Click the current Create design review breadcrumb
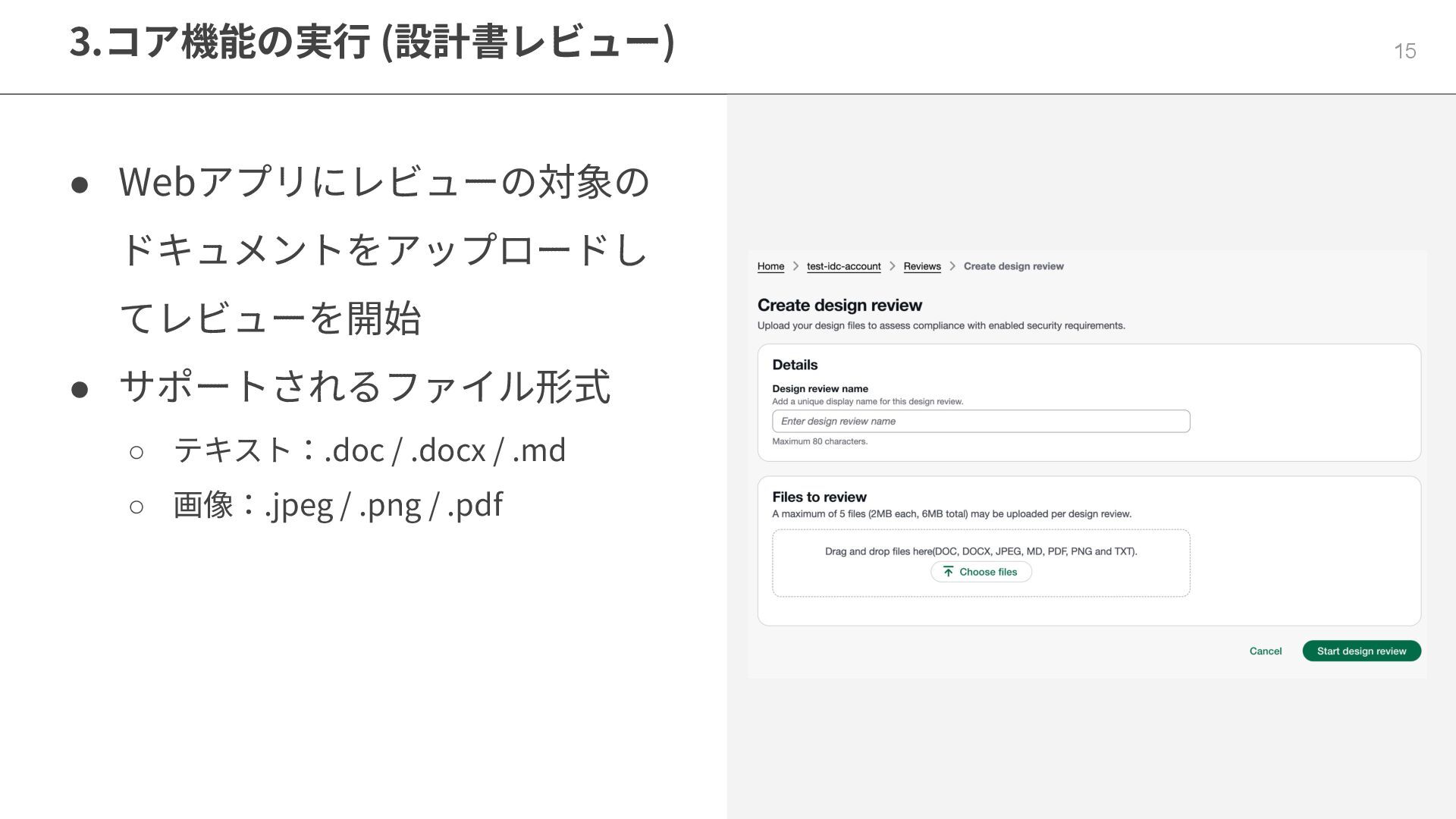The image size is (1456, 819). pos(1013,266)
